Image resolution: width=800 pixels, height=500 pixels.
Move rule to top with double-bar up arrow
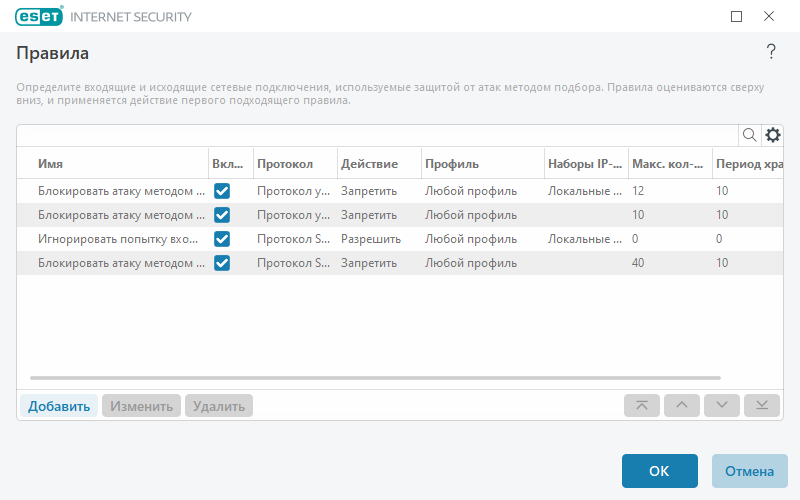[642, 406]
